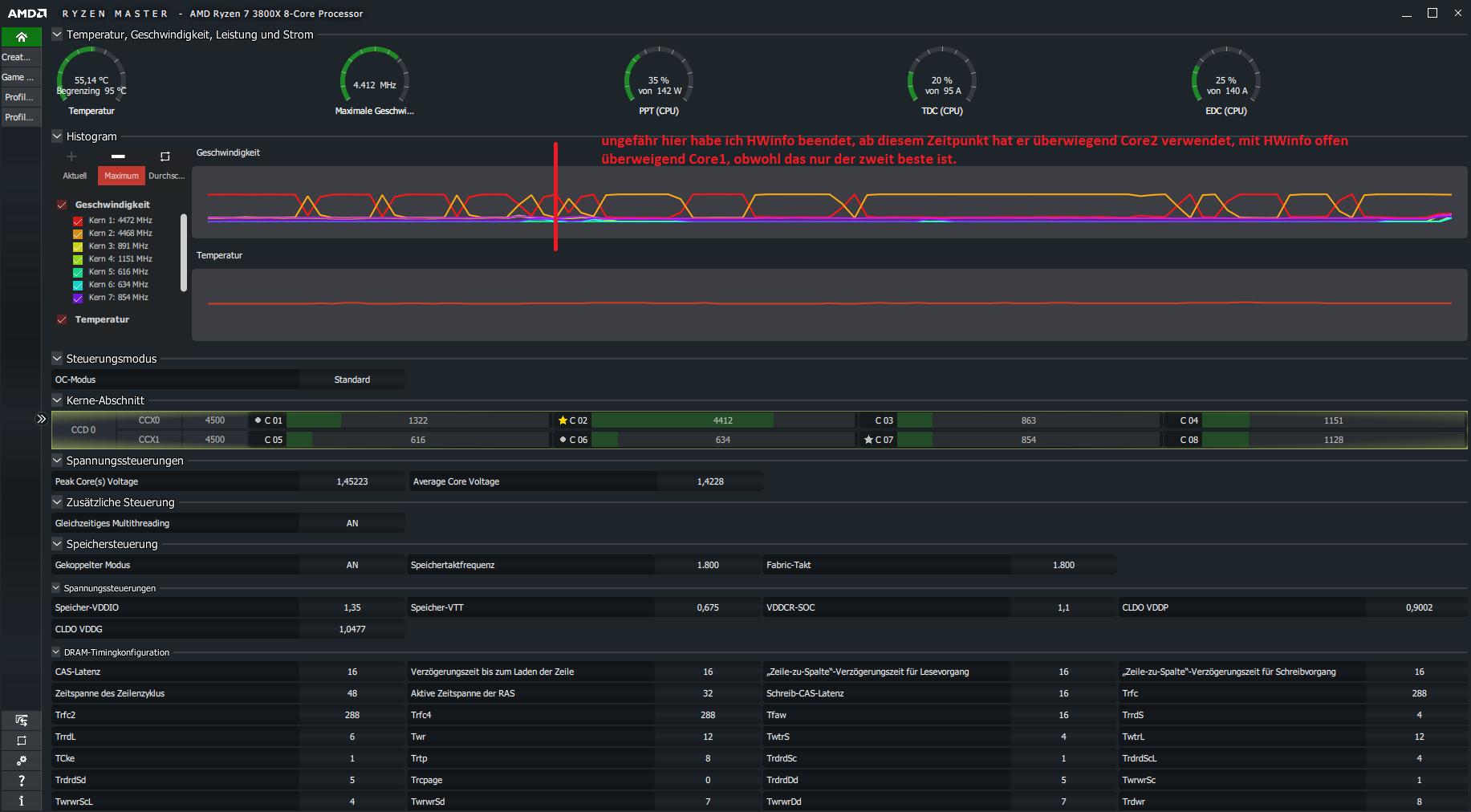
Task: Uncheck Kern 2 orange checkbox
Action: pos(78,233)
